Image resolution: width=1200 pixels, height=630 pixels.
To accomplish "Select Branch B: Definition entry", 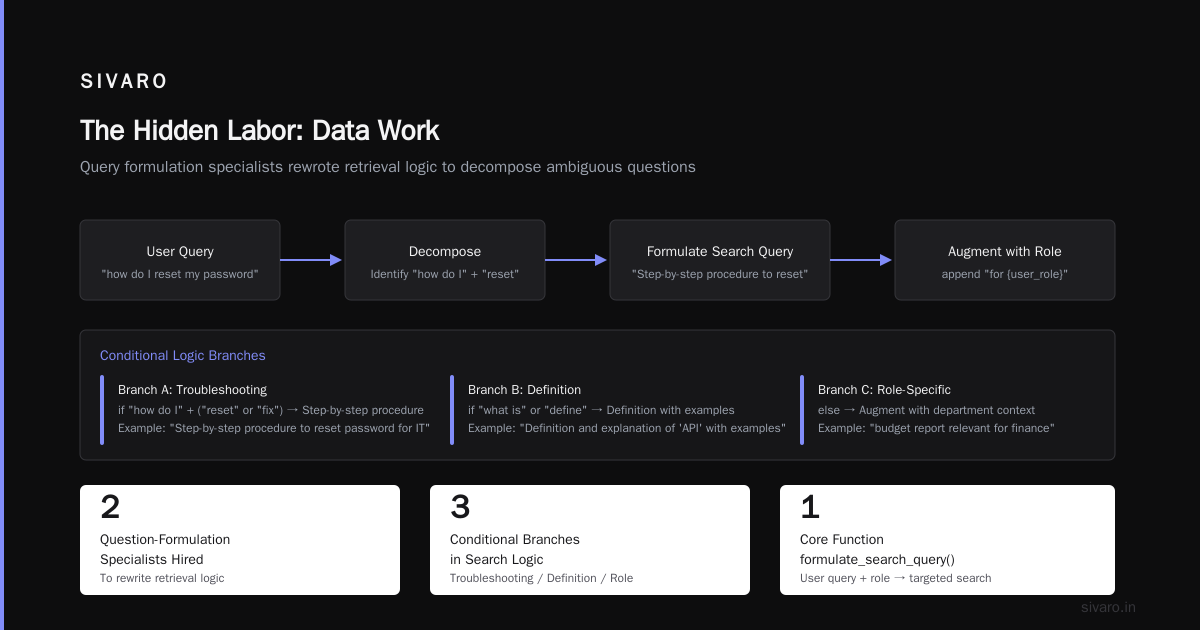I will point(620,409).
